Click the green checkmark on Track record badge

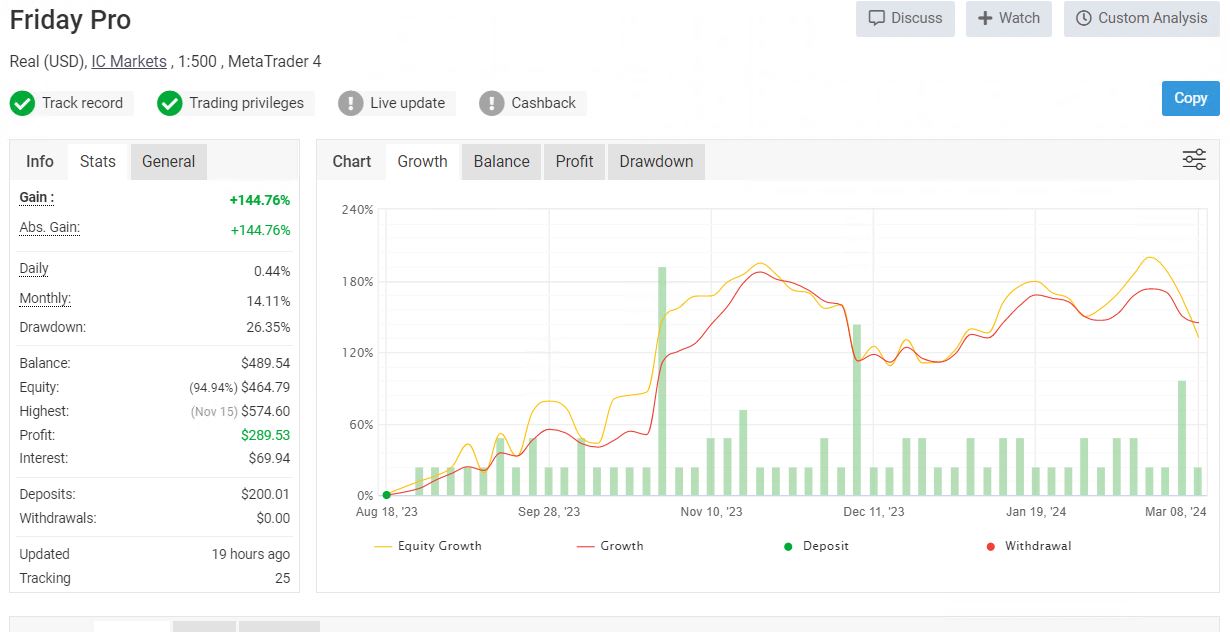click(24, 103)
